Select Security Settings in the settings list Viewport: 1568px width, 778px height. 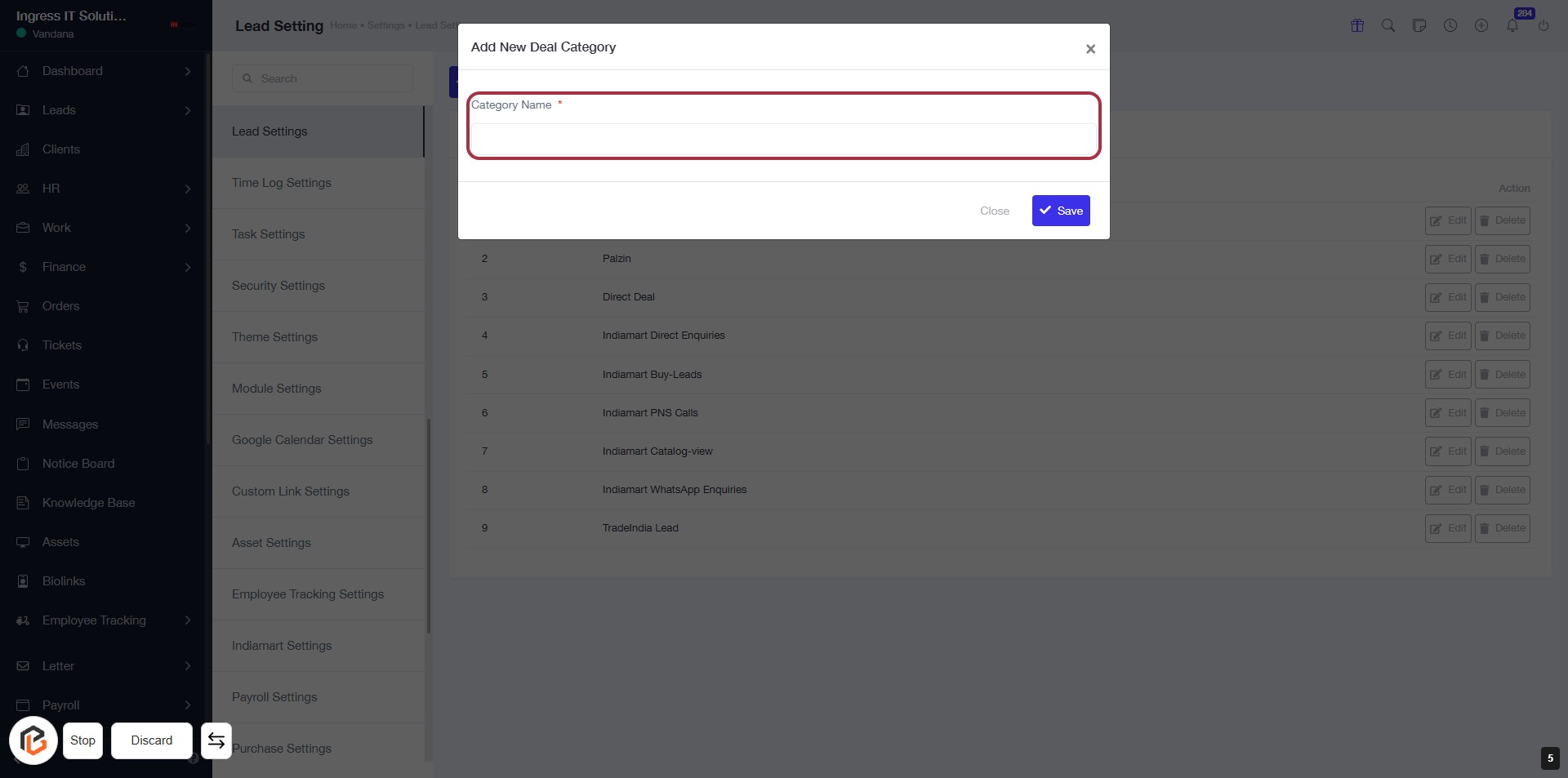[278, 286]
